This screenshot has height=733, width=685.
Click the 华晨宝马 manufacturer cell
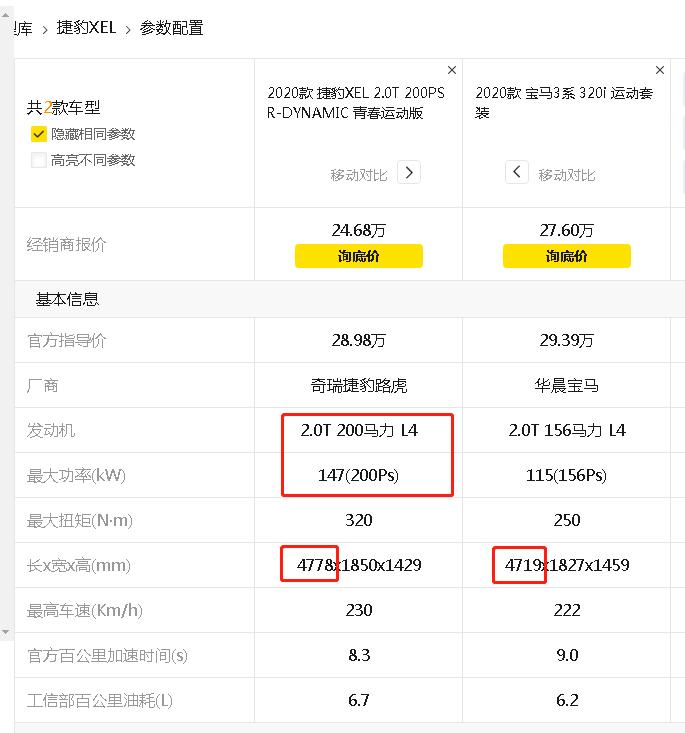(567, 386)
